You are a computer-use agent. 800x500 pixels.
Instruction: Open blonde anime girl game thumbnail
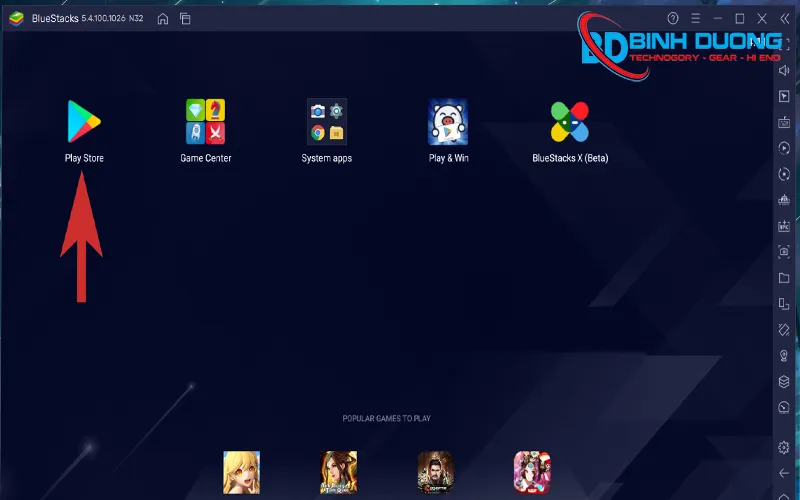point(241,472)
